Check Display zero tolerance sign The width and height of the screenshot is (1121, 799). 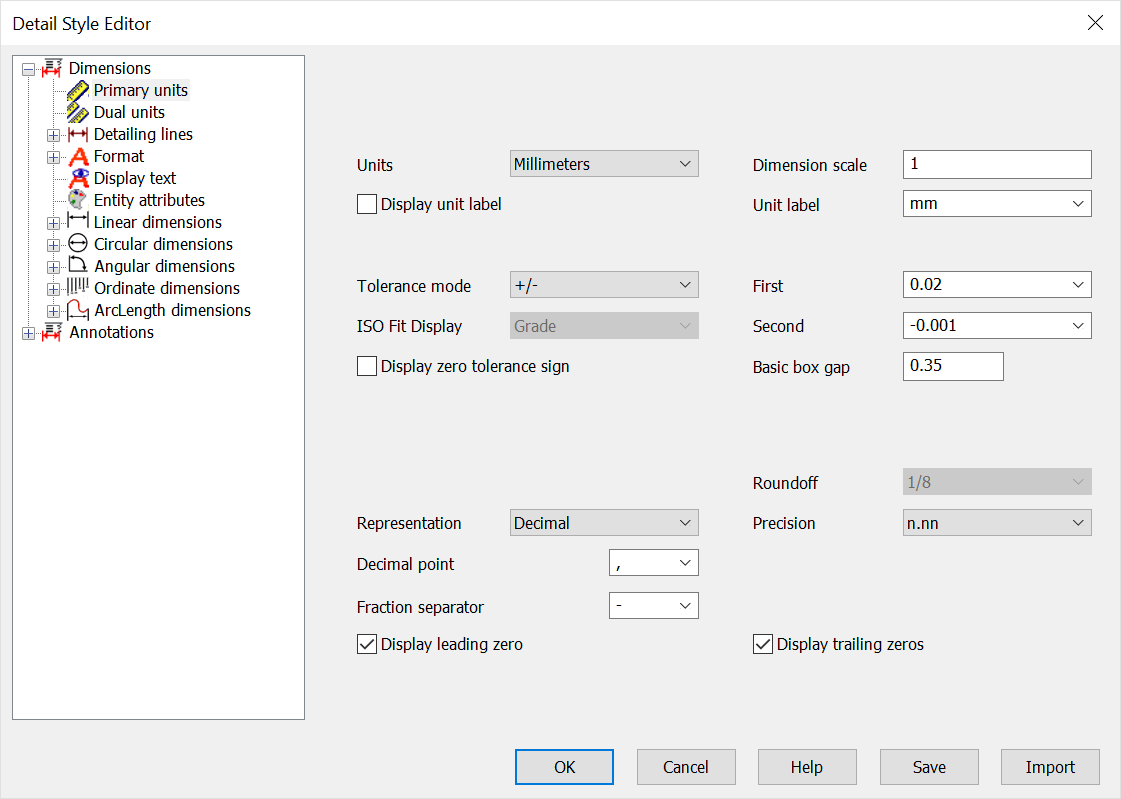point(367,366)
